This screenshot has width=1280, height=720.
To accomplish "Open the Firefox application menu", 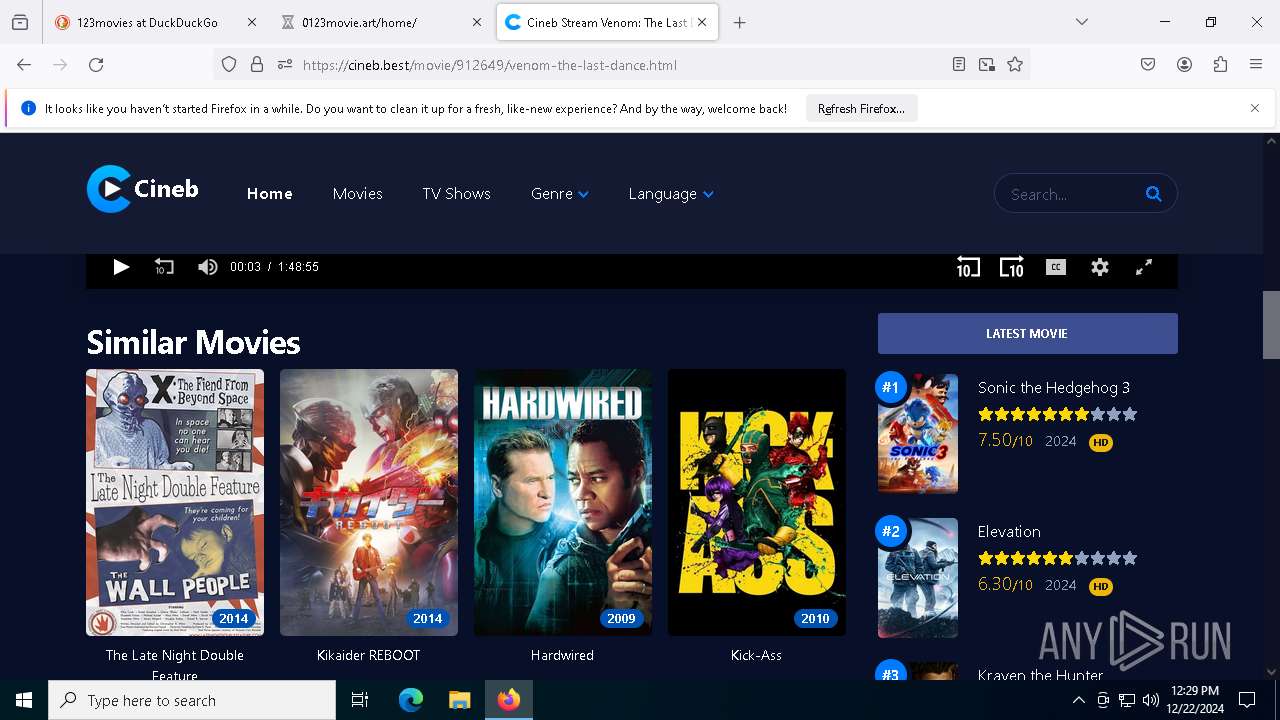I will tap(1256, 65).
